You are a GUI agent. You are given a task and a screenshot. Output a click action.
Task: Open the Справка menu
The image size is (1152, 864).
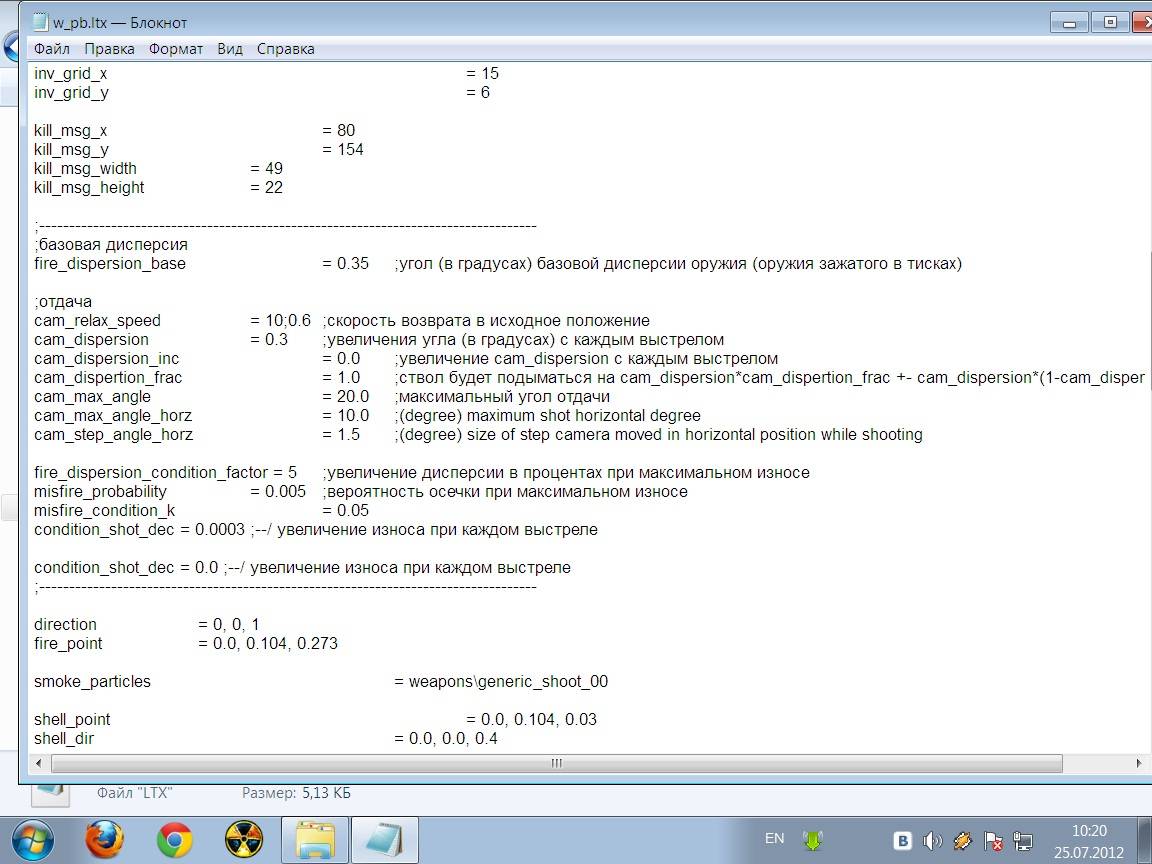coord(285,49)
